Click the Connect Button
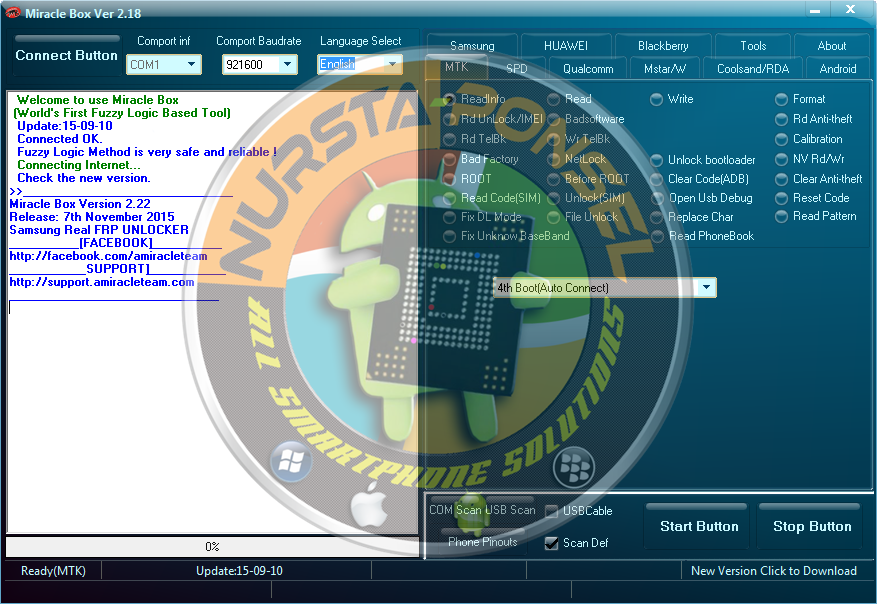The image size is (877, 604). 67,55
